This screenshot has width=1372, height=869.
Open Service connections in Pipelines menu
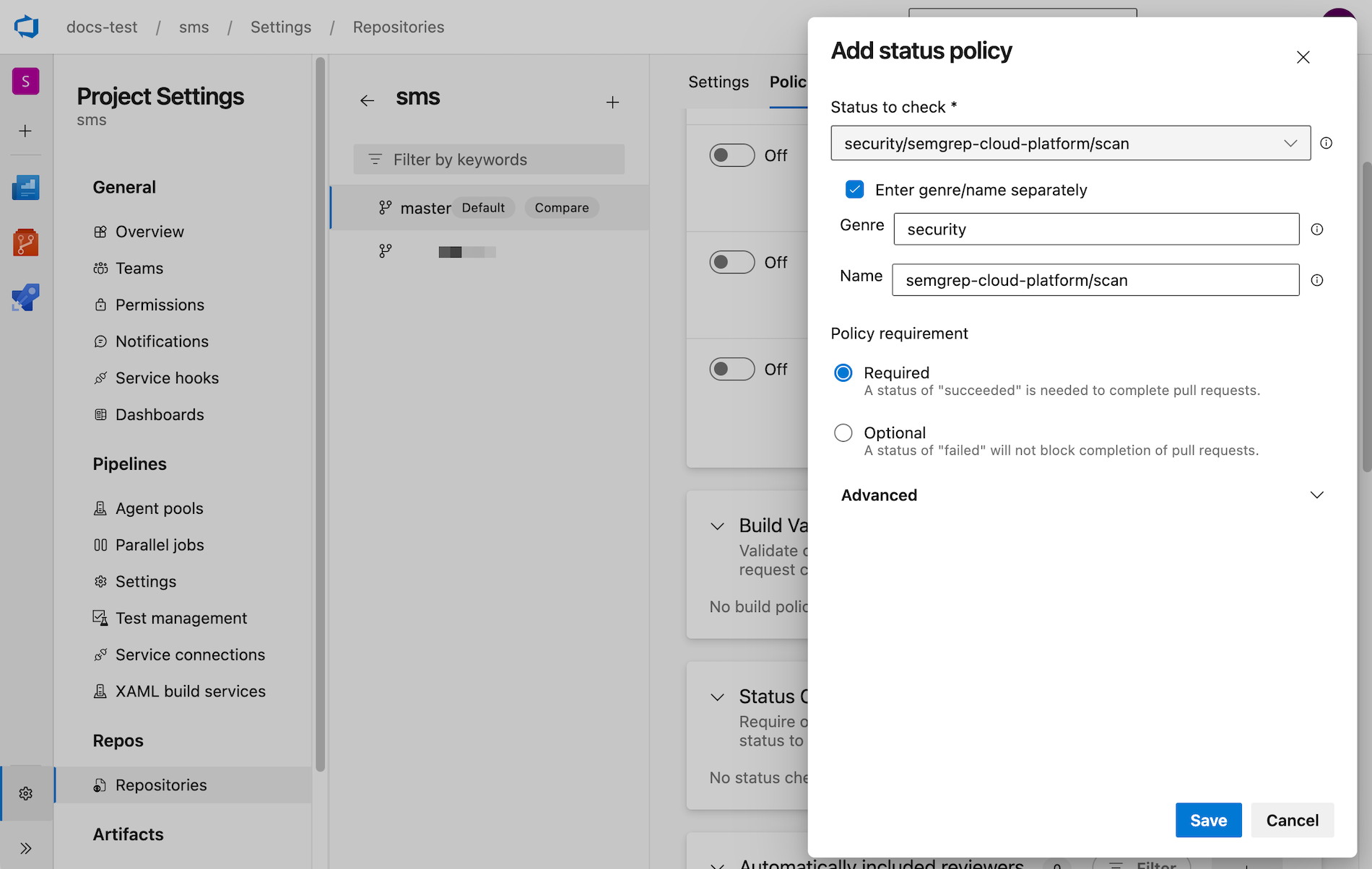tap(190, 655)
